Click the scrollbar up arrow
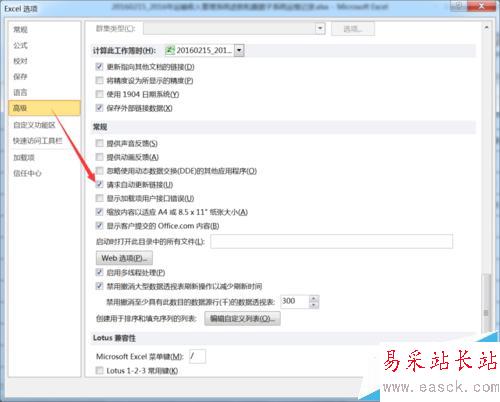This screenshot has height=402, width=500. click(x=486, y=28)
